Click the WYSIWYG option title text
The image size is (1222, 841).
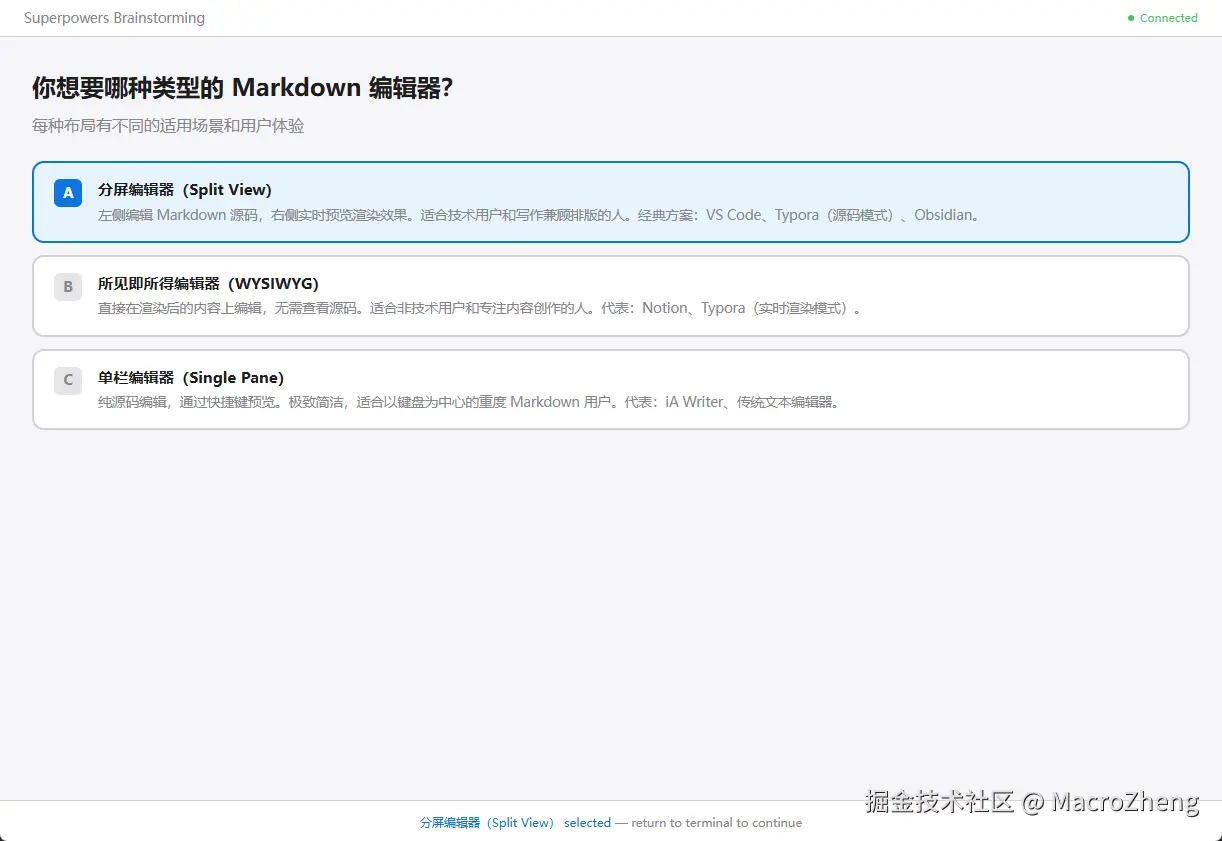tap(208, 284)
